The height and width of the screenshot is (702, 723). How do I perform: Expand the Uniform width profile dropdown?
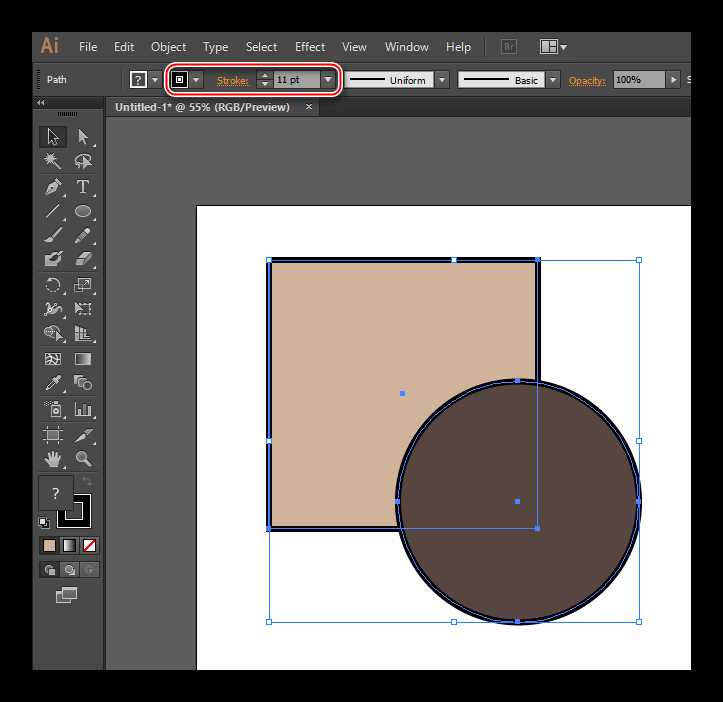(x=442, y=80)
